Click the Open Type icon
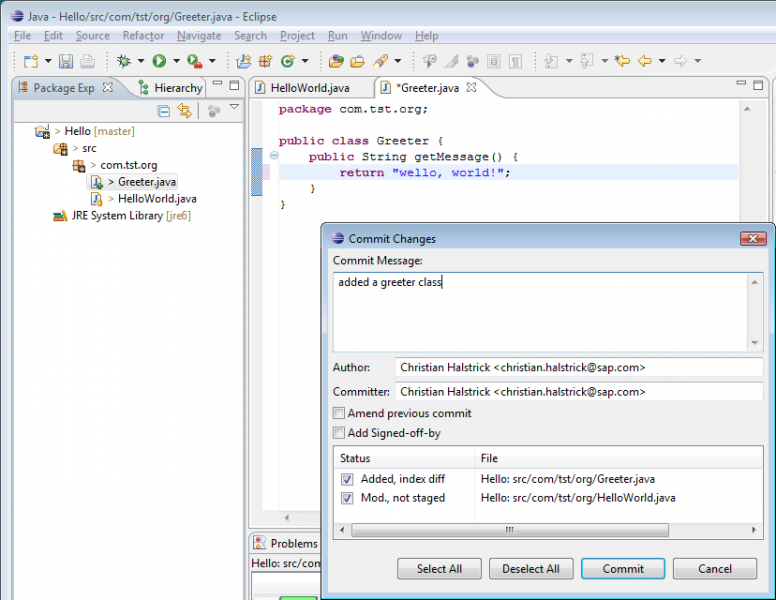Image resolution: width=776 pixels, height=600 pixels. [336, 61]
